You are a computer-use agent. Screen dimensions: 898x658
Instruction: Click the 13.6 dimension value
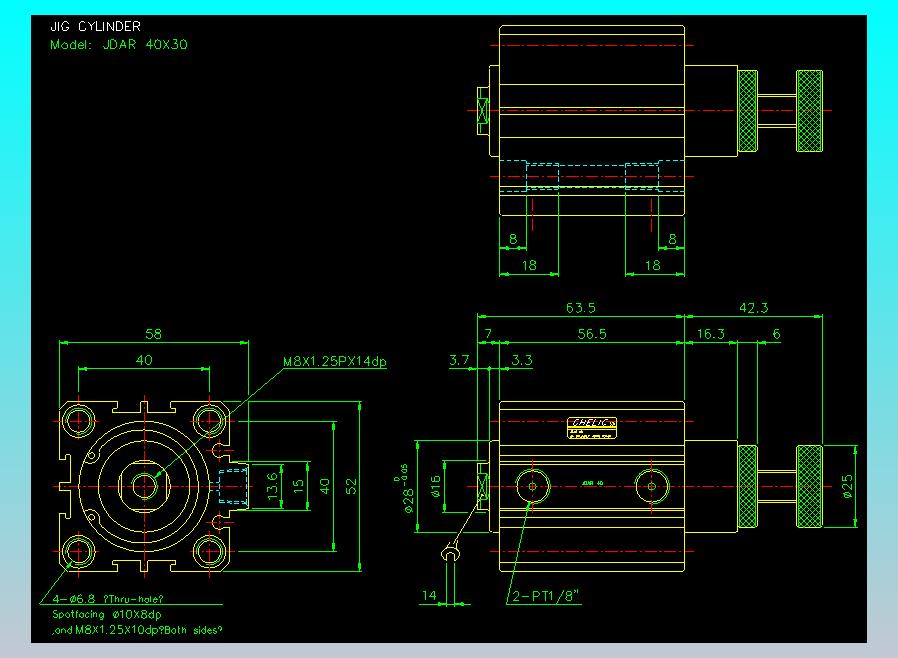[273, 486]
